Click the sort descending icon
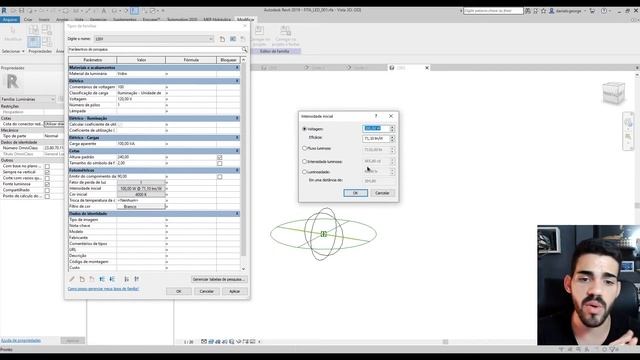This screenshot has width=640, height=360. 136,279
